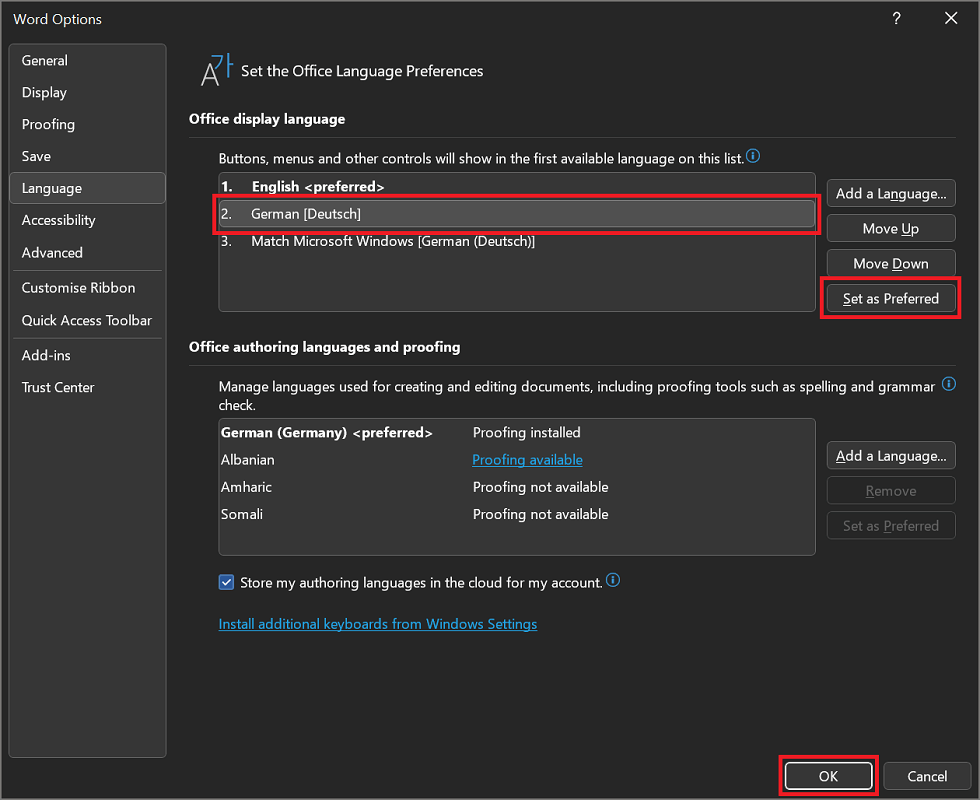Open the Display options category
Image resolution: width=980 pixels, height=800 pixels.
(x=88, y=92)
